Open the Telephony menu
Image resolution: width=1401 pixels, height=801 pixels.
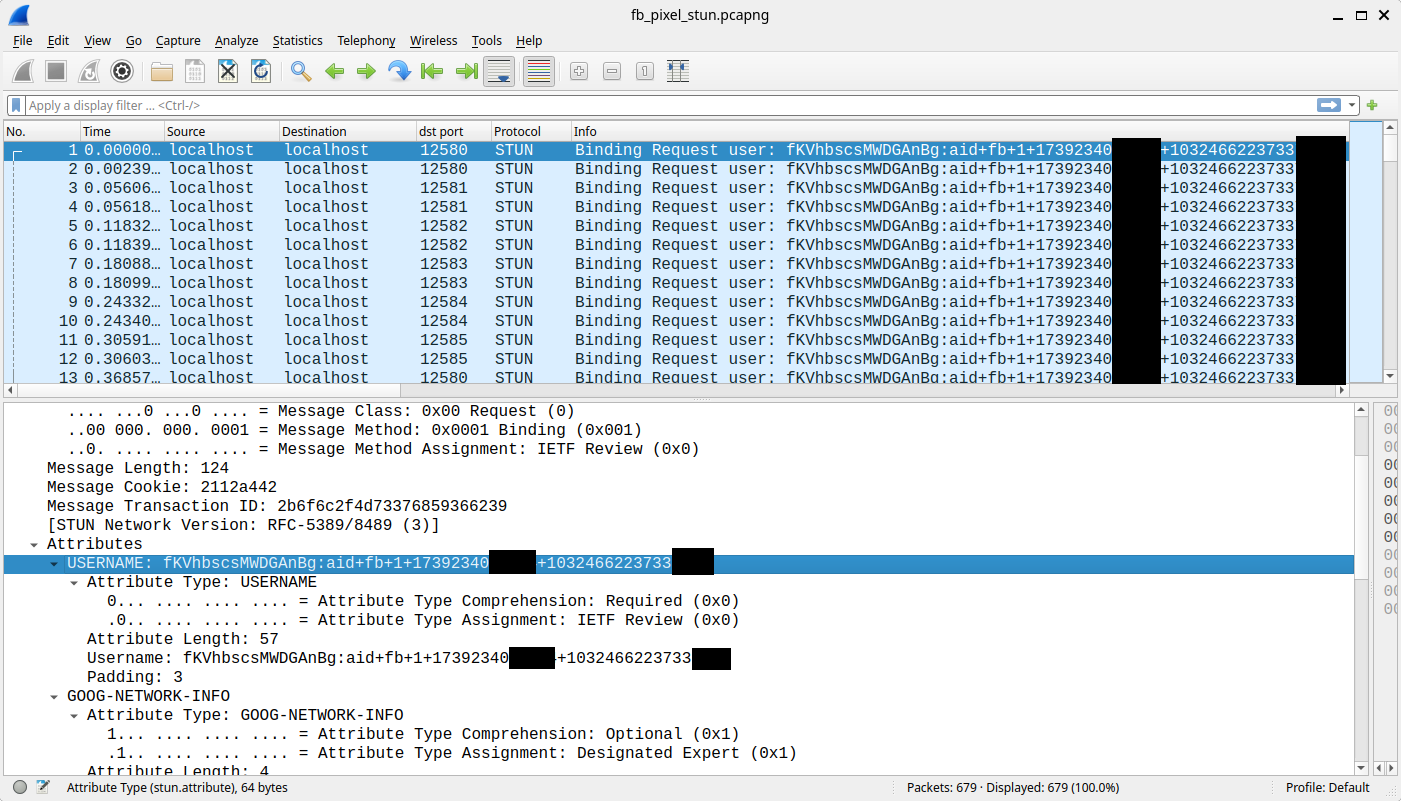(366, 40)
